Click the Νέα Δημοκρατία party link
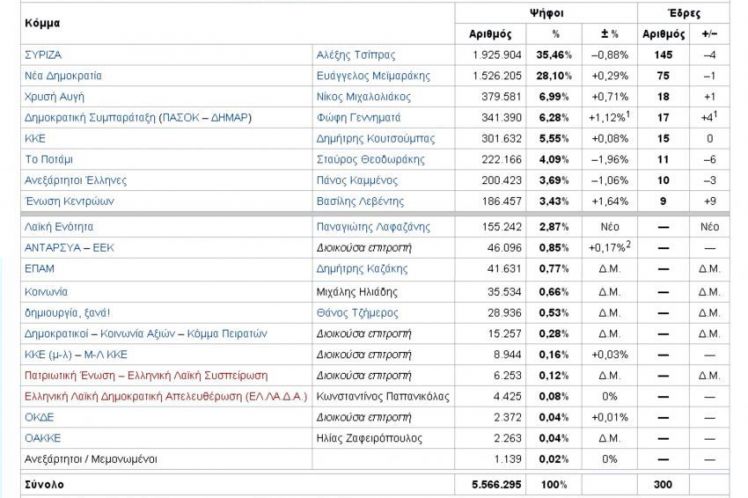The height and width of the screenshot is (498, 748). click(63, 75)
